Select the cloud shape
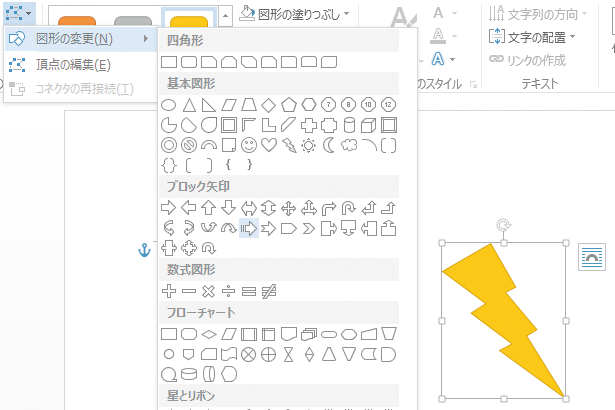The width and height of the screenshot is (615, 410). coord(349,146)
